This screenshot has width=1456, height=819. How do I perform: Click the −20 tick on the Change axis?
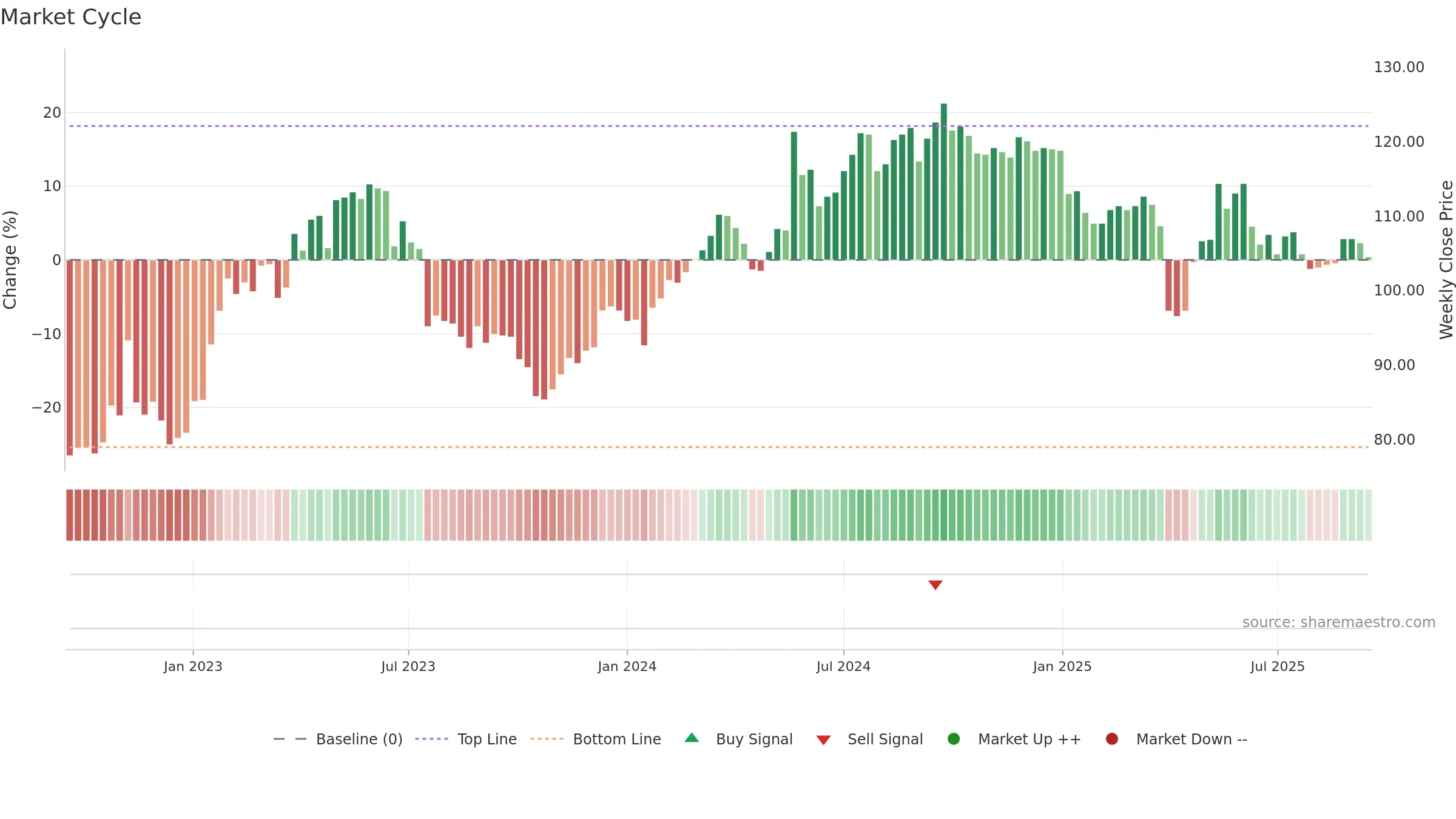point(47,407)
